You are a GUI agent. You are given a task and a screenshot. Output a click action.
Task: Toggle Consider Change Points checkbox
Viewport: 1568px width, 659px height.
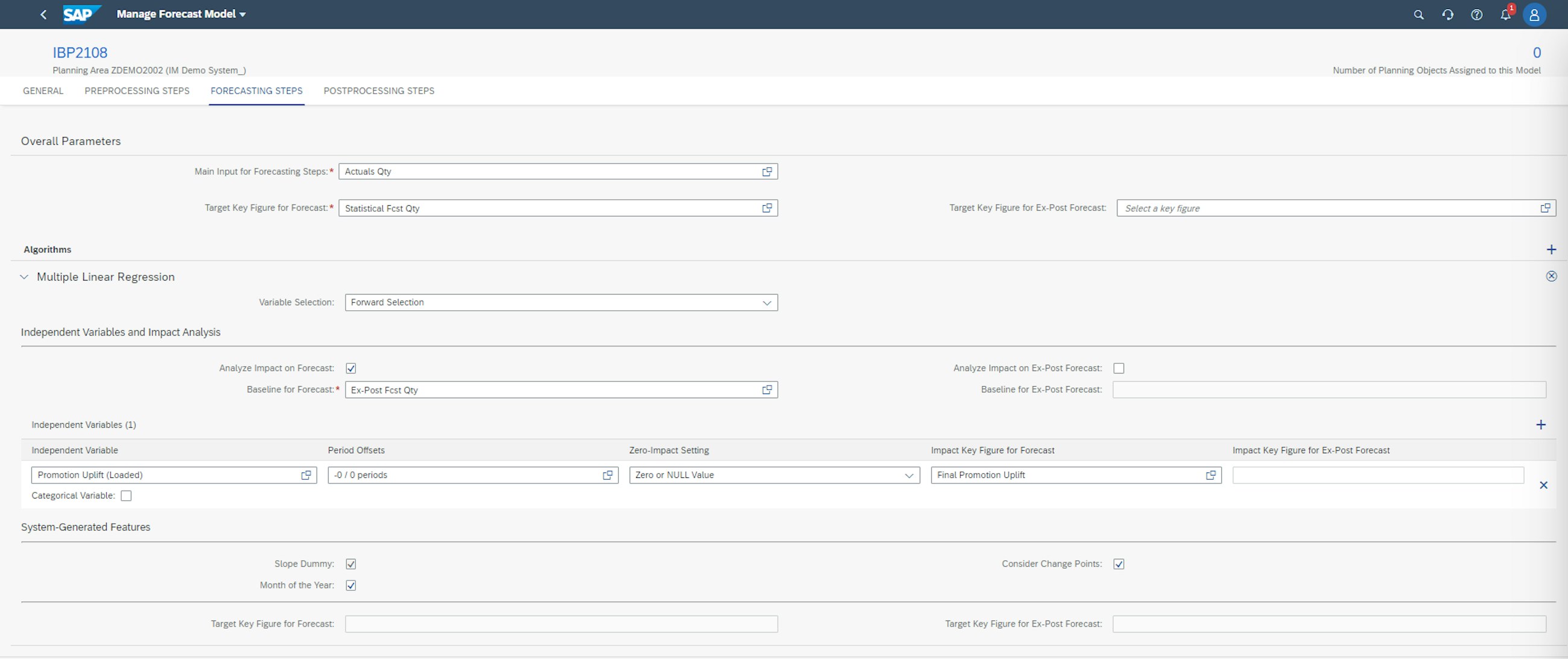pos(1118,564)
